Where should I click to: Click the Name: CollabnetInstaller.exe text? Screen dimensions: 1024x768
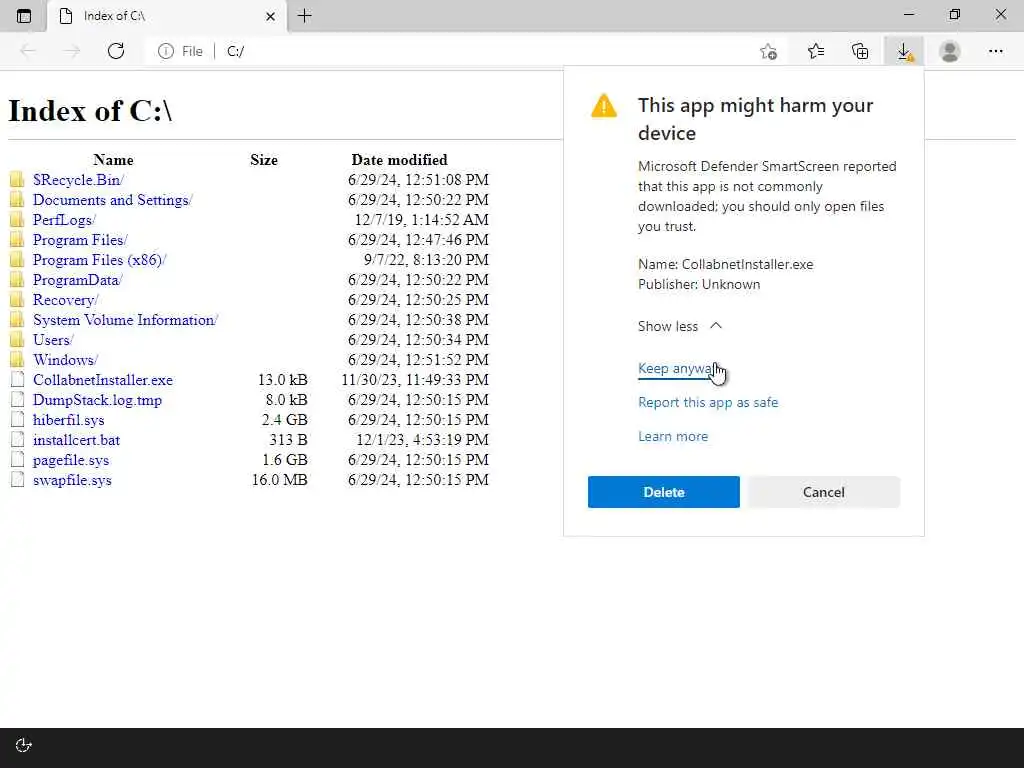pos(726,264)
